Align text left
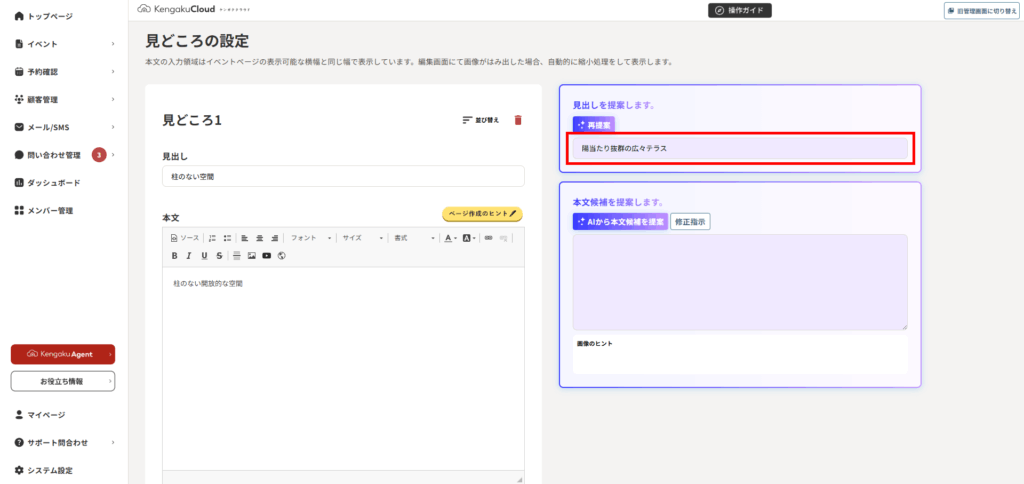The image size is (1024, 484). (x=244, y=238)
